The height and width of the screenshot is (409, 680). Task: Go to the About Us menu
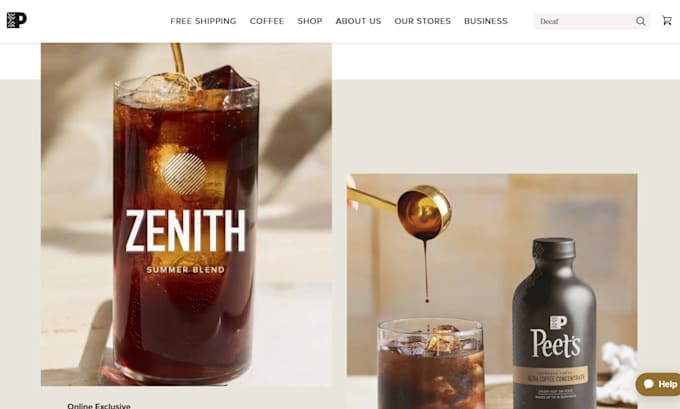coord(358,21)
